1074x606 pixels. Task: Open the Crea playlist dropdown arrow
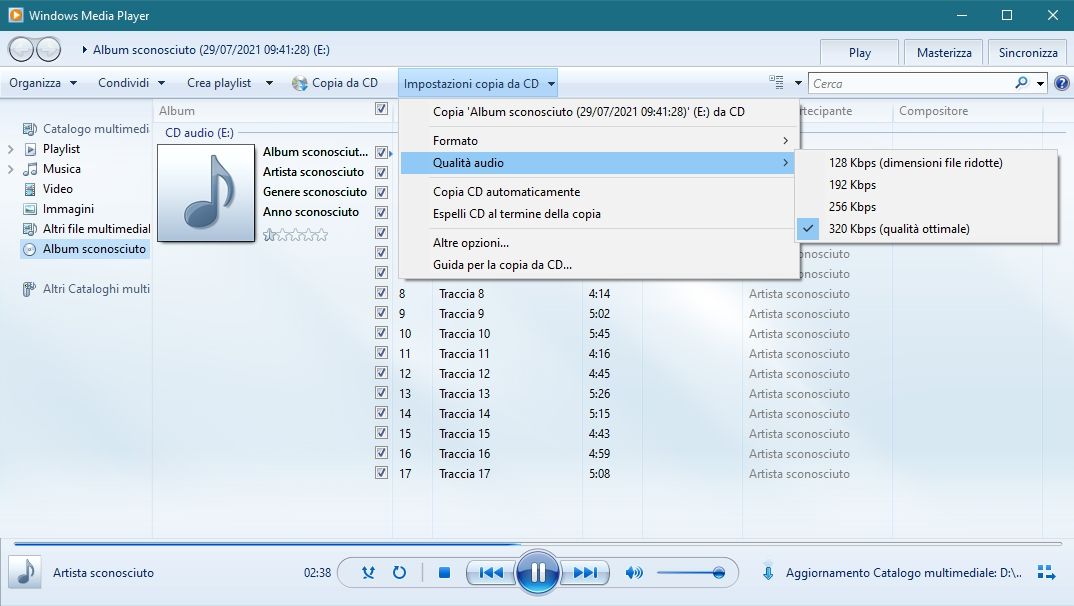point(269,83)
